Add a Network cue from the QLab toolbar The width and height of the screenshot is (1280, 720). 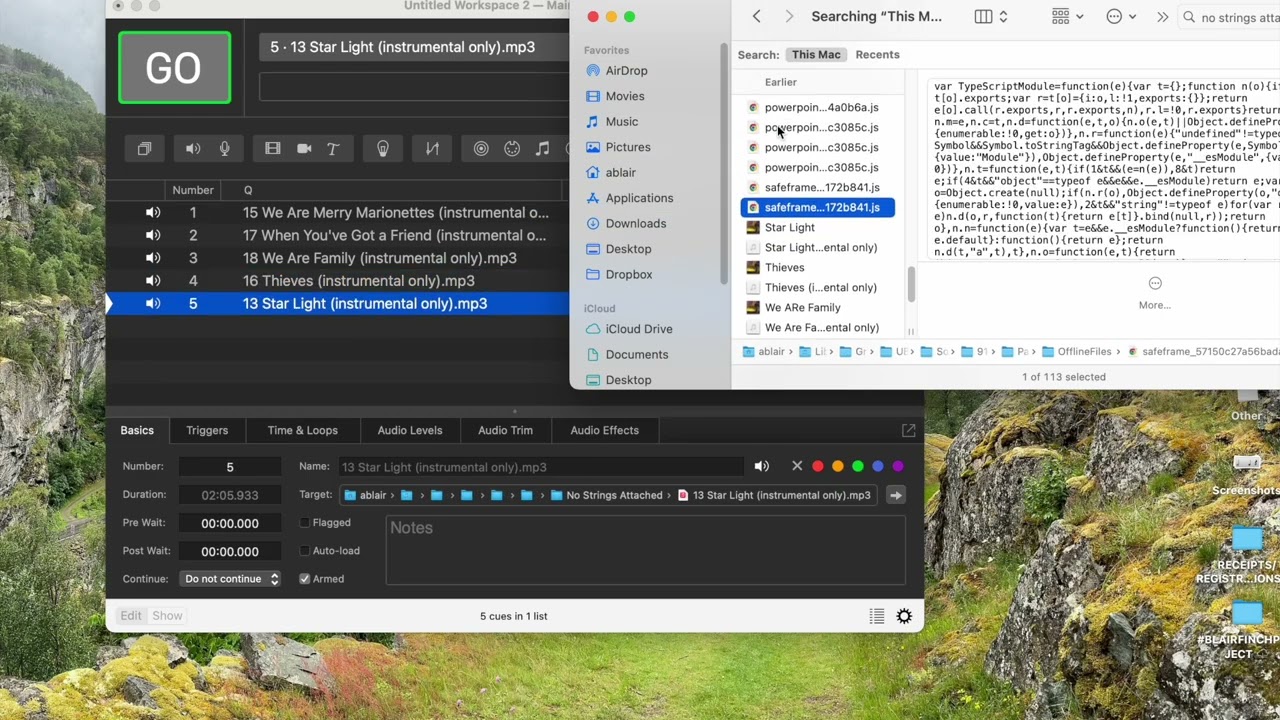pos(481,149)
